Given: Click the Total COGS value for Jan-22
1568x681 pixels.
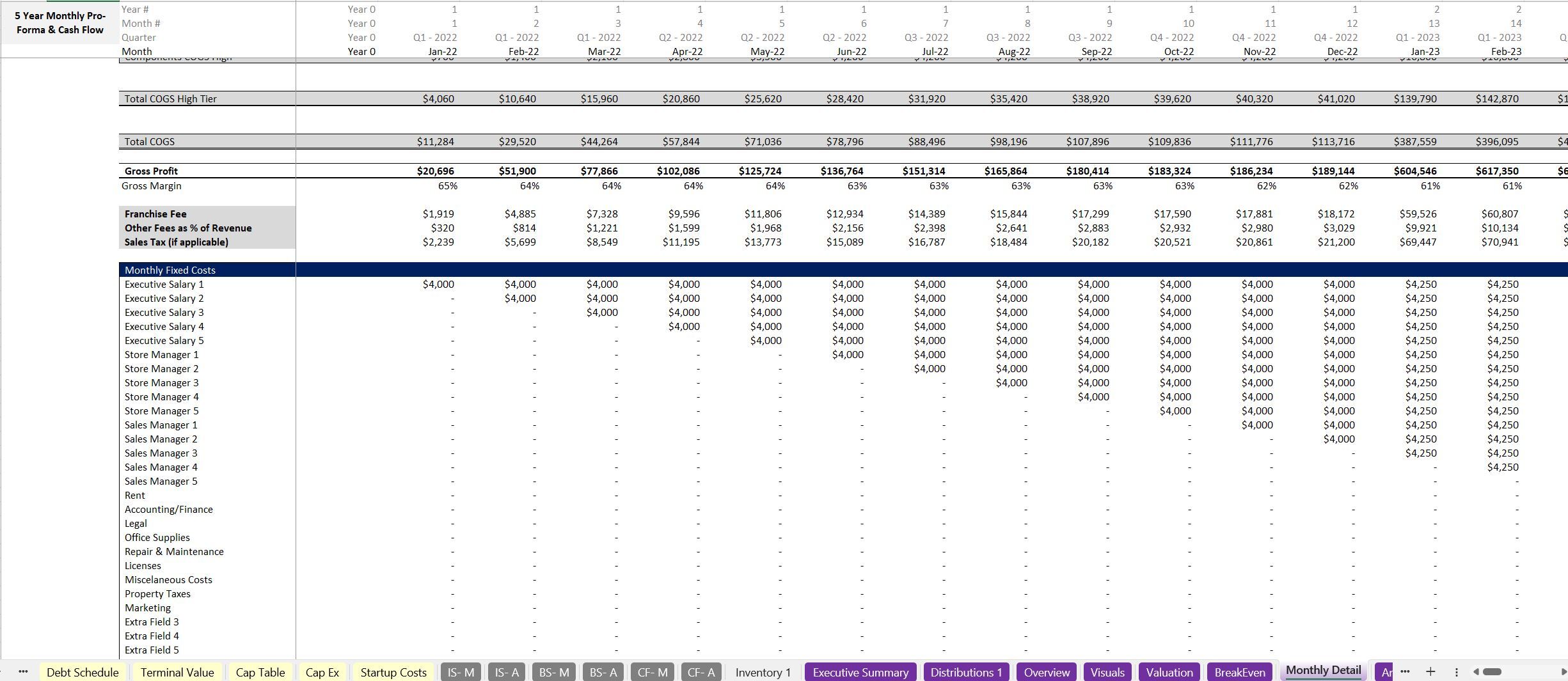Looking at the screenshot, I should (x=440, y=141).
